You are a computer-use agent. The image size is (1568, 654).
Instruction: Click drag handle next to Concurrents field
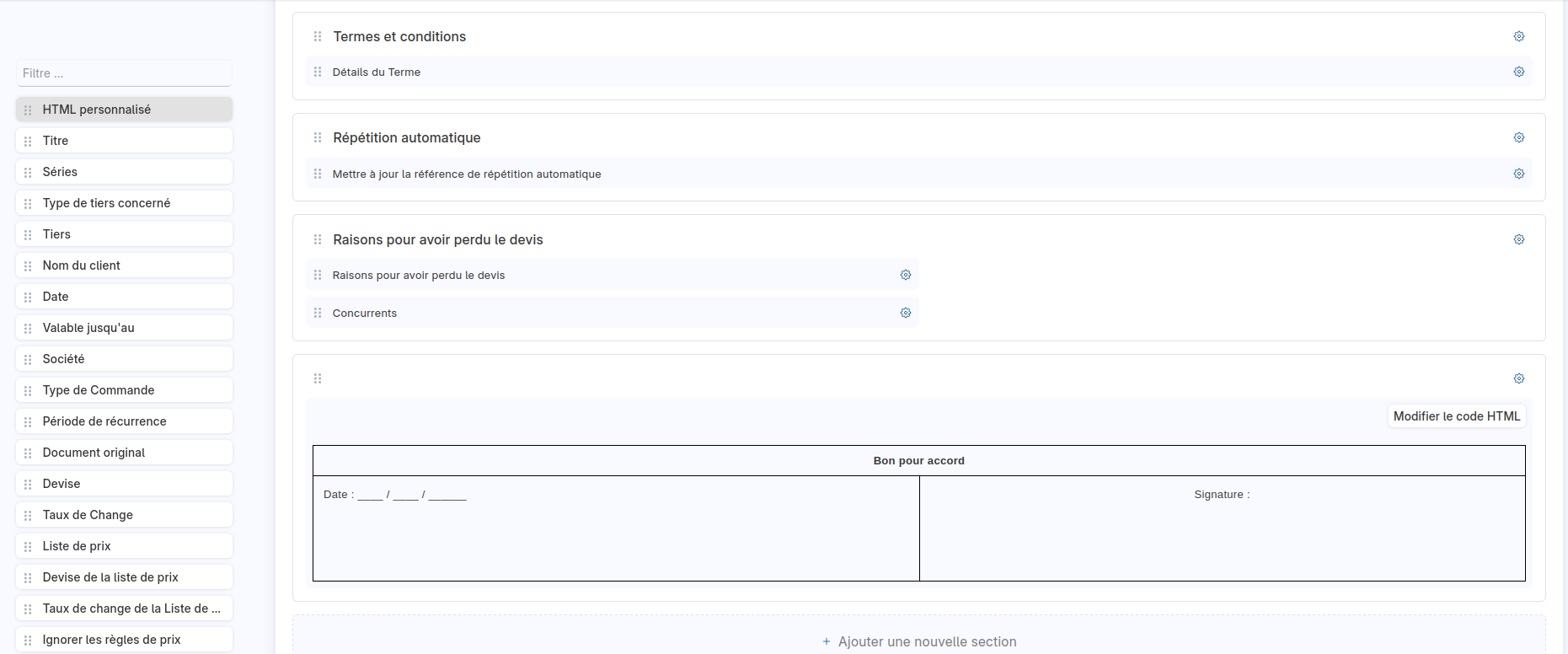pyautogui.click(x=318, y=313)
